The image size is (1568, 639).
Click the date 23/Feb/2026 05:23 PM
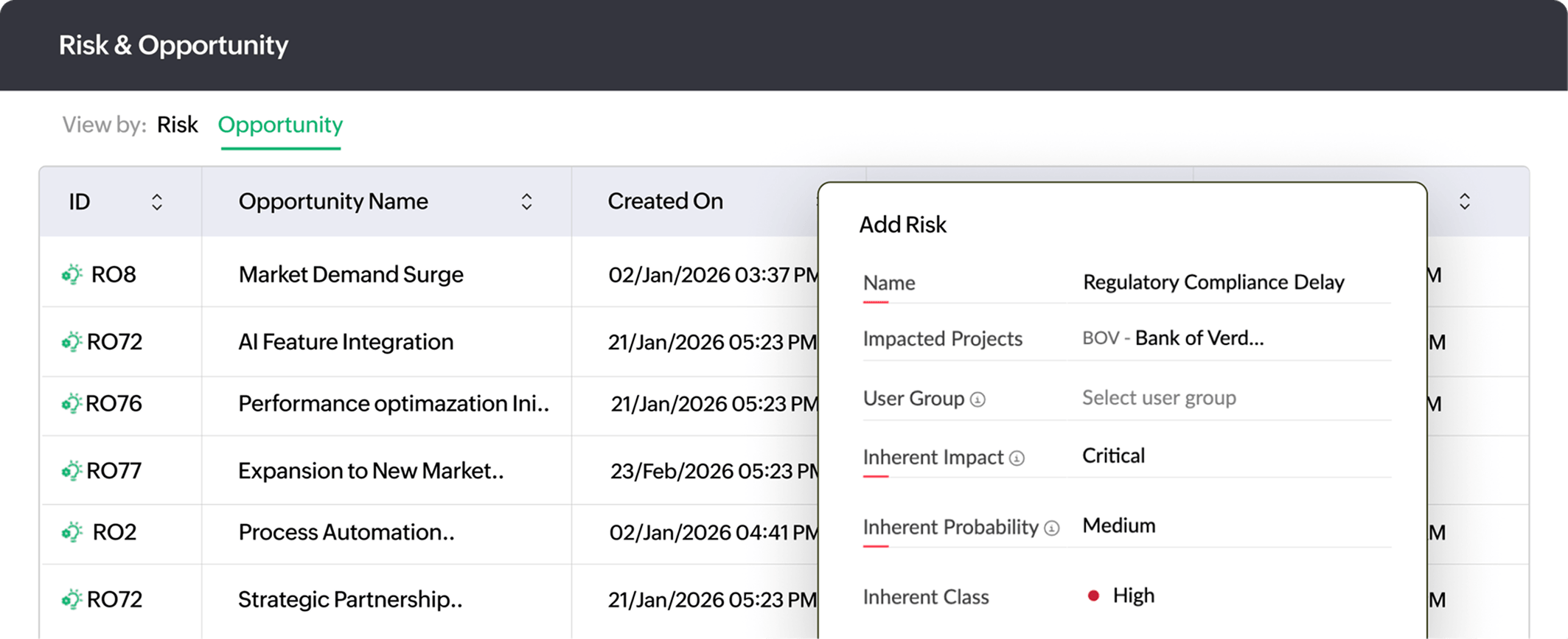pyautogui.click(x=714, y=471)
